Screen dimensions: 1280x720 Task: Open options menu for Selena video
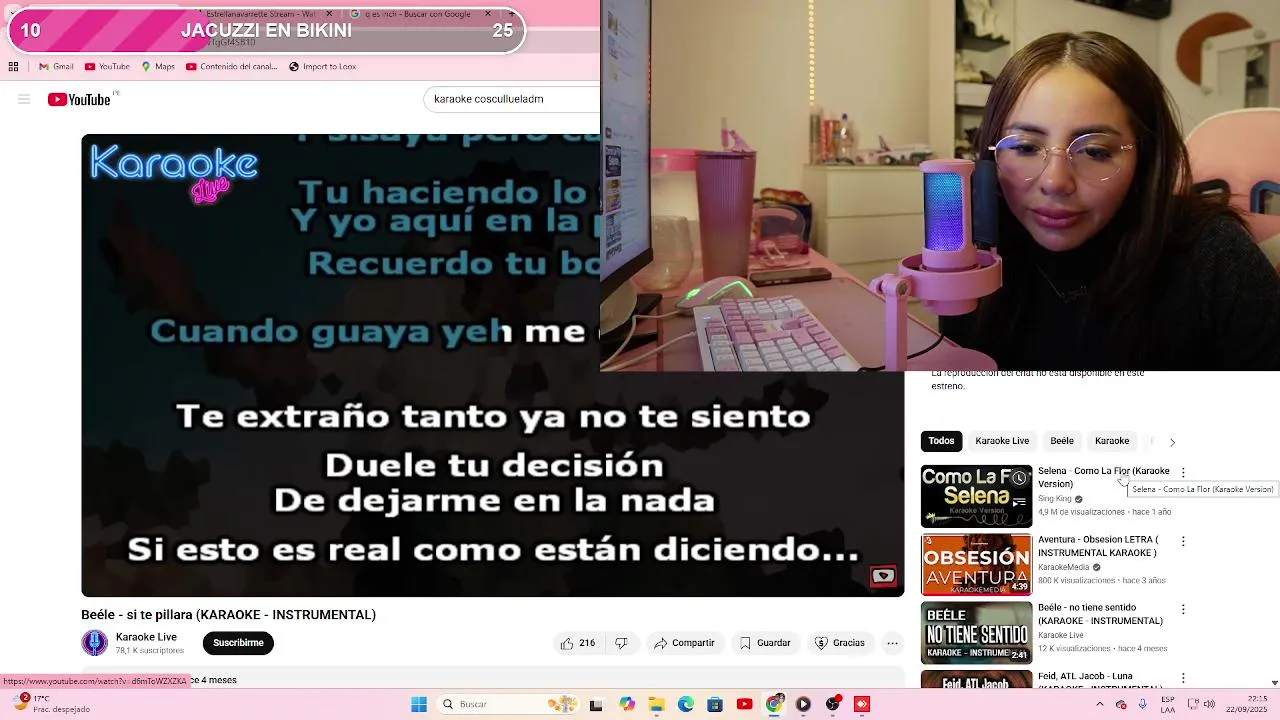(1183, 473)
